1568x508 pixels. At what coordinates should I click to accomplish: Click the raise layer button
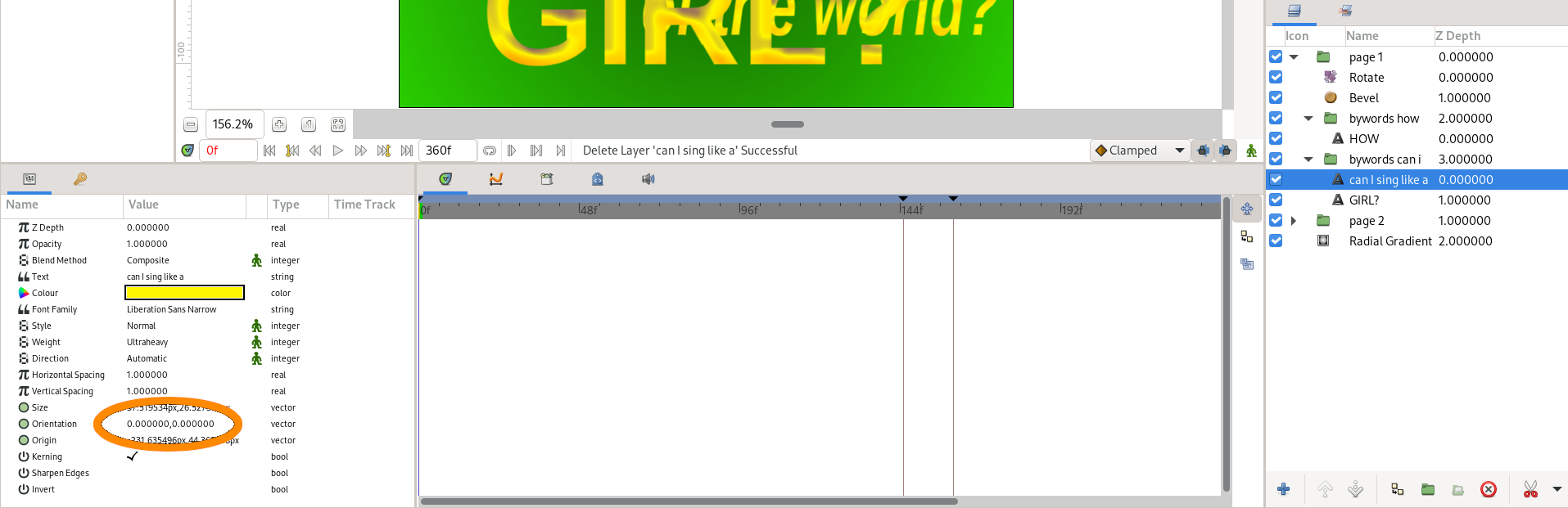(x=1325, y=489)
